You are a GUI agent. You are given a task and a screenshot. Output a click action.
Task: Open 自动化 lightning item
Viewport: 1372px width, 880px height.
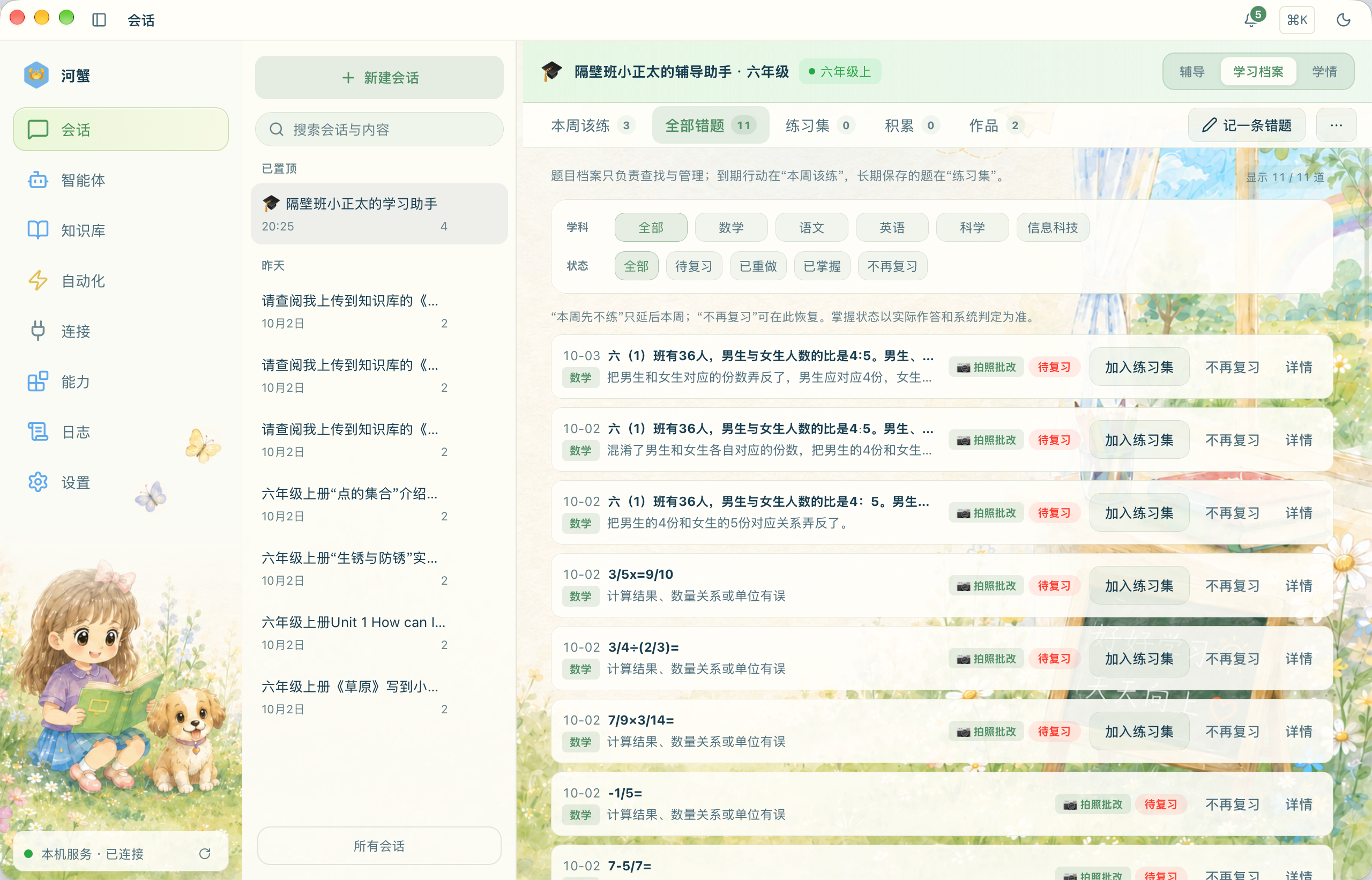pos(121,281)
